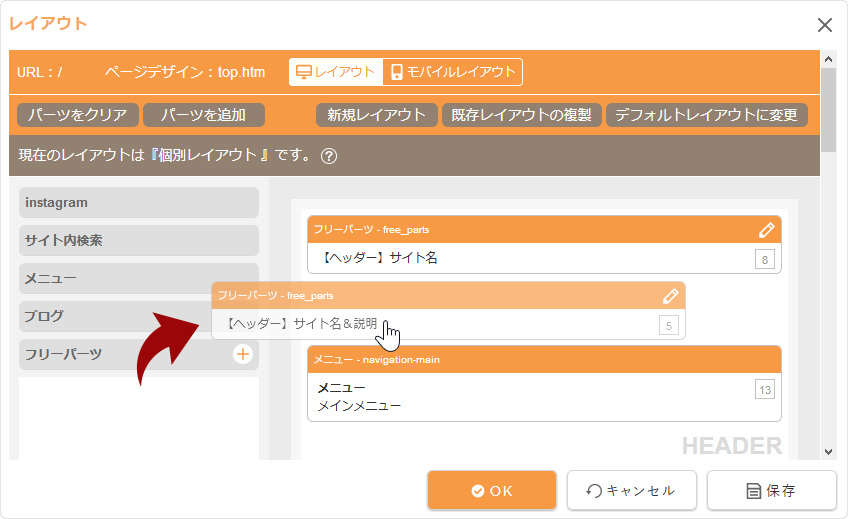Click number 5 badge on dragged part

tap(669, 325)
